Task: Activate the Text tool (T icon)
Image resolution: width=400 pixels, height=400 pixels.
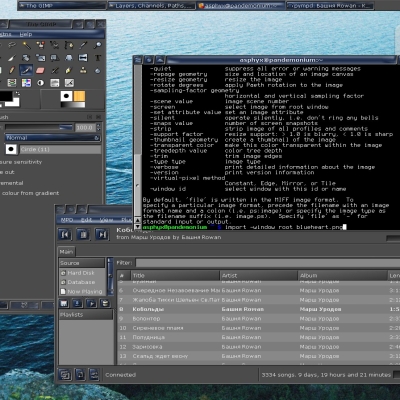Action: [97, 58]
